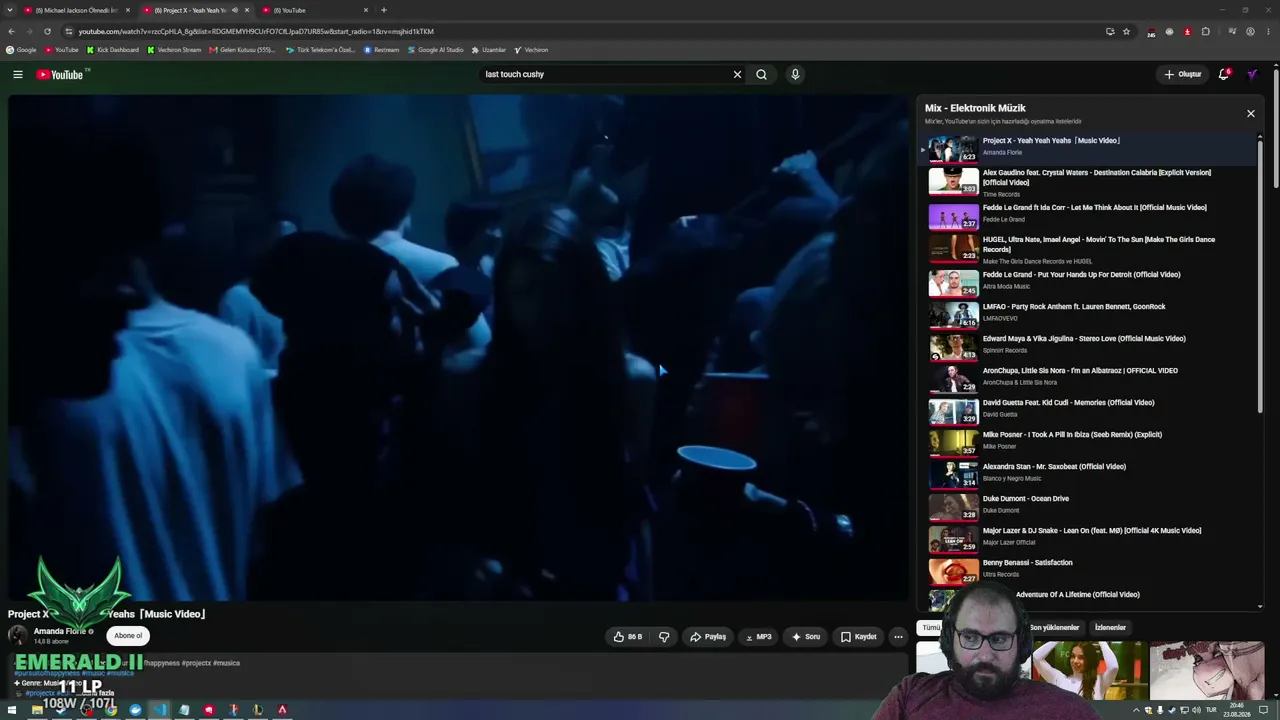The width and height of the screenshot is (1280, 720).
Task: Go back in browser history
Action: 11,31
